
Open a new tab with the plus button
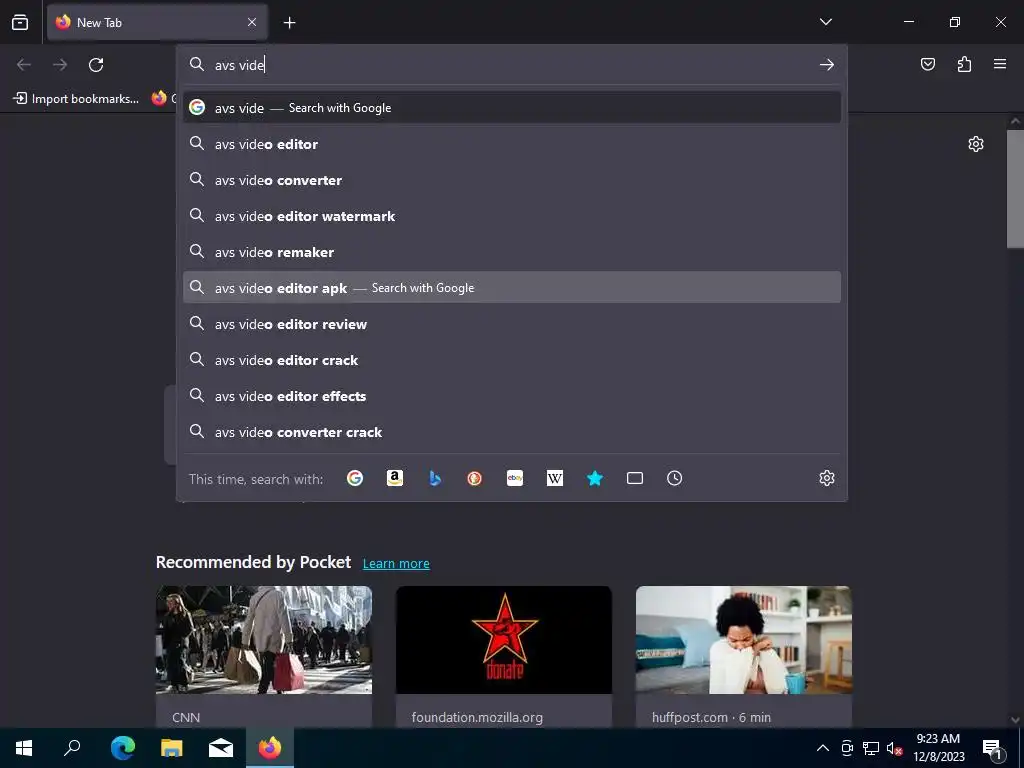[289, 23]
